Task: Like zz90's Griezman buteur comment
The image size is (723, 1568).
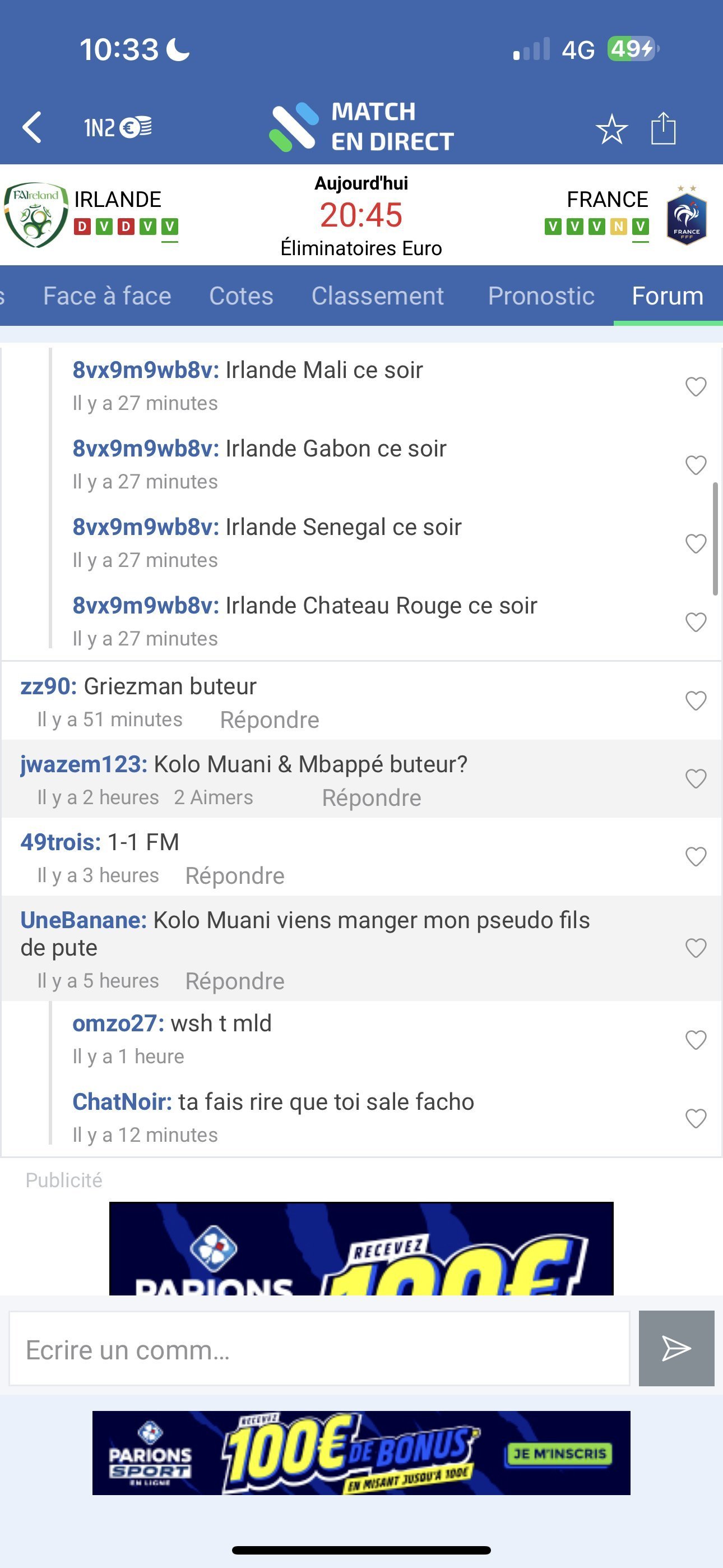Action: coord(696,700)
